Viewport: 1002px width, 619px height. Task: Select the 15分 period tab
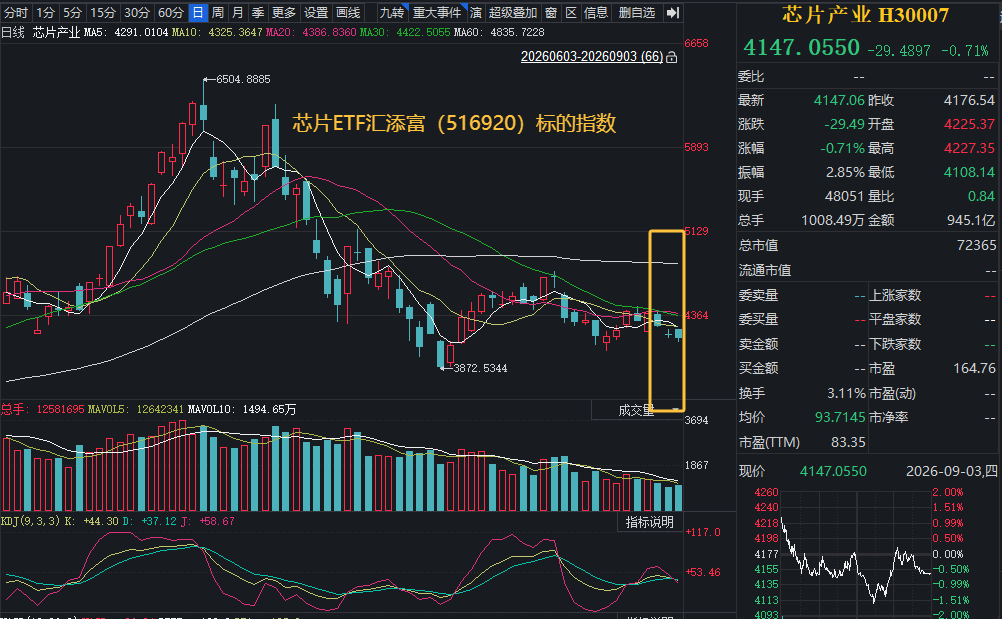coord(102,12)
